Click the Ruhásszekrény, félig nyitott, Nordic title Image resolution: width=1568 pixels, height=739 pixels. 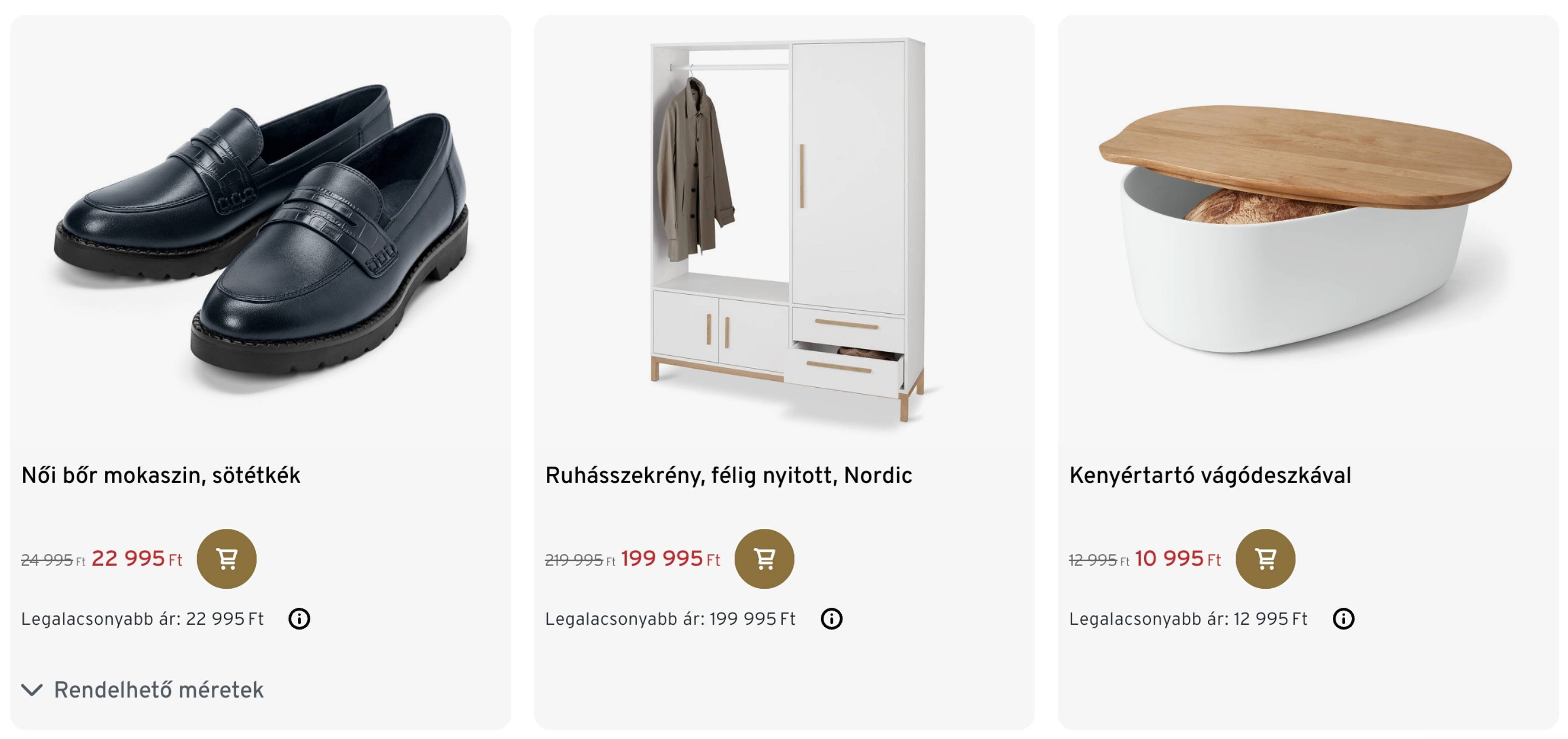tap(728, 474)
